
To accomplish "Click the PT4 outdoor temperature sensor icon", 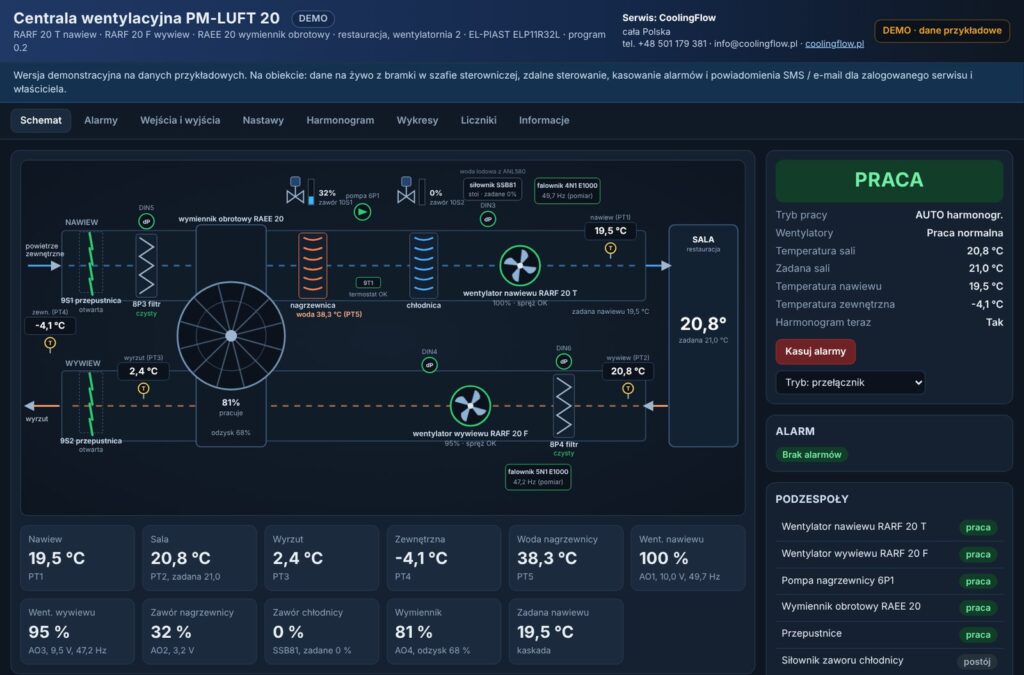I will pos(50,343).
